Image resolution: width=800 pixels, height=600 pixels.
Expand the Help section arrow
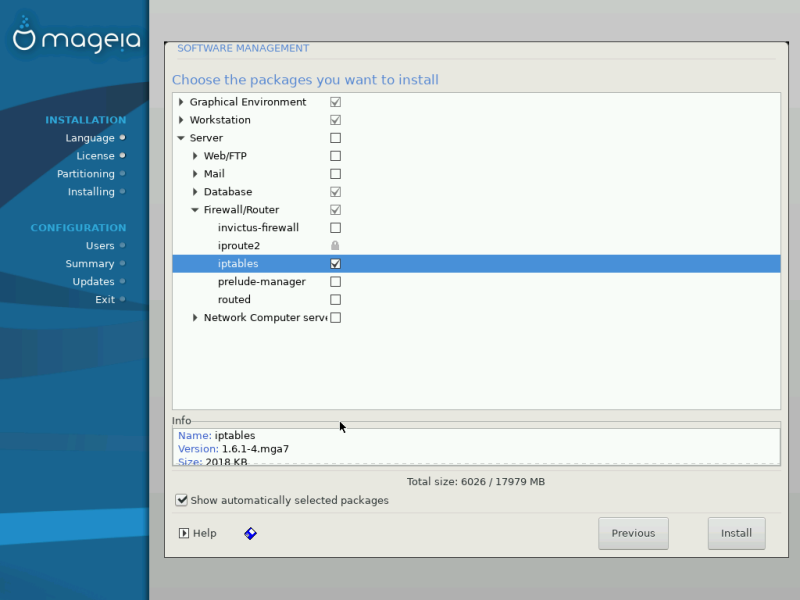[x=184, y=533]
